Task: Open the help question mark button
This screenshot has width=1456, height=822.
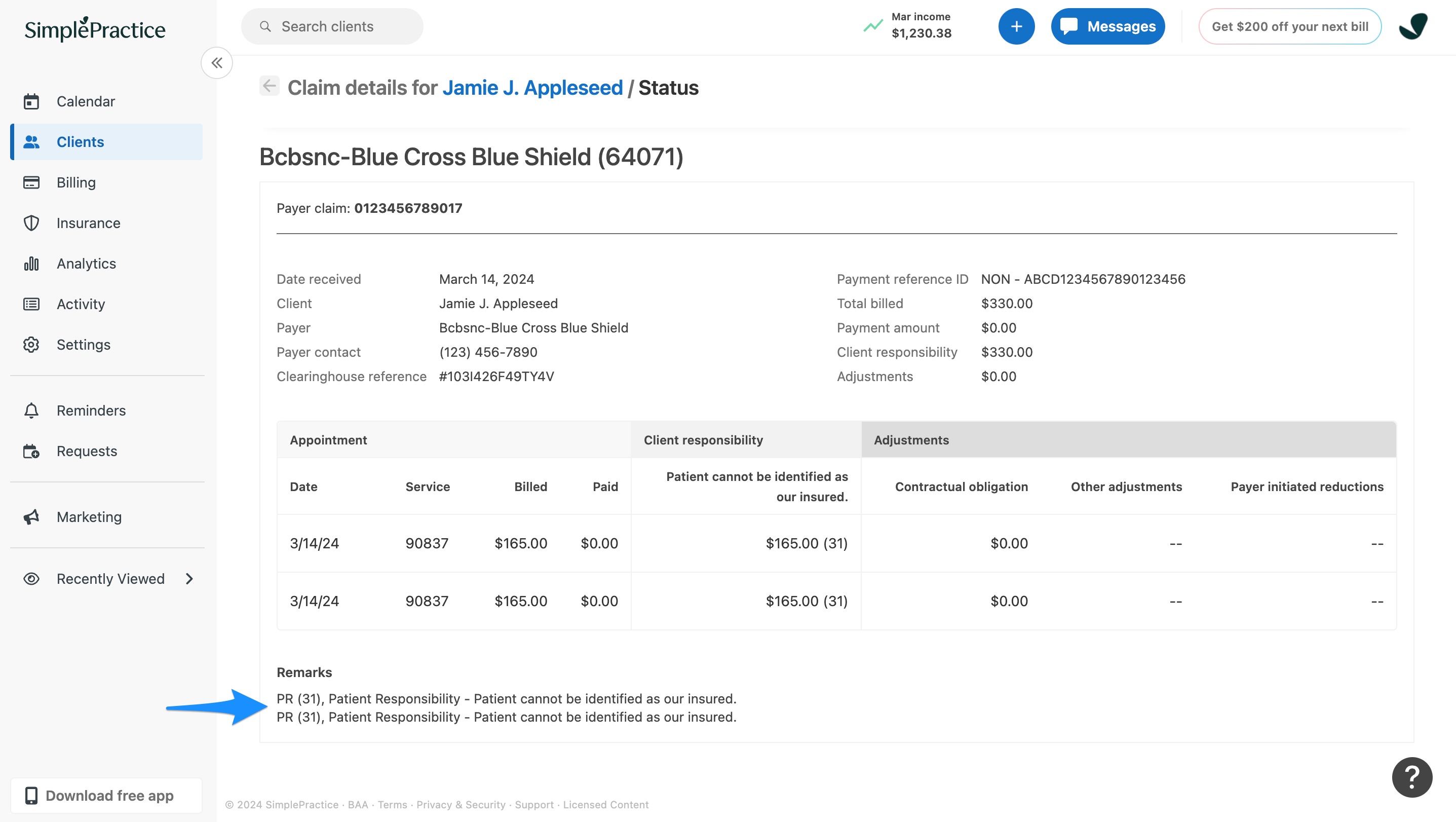Action: click(1412, 777)
